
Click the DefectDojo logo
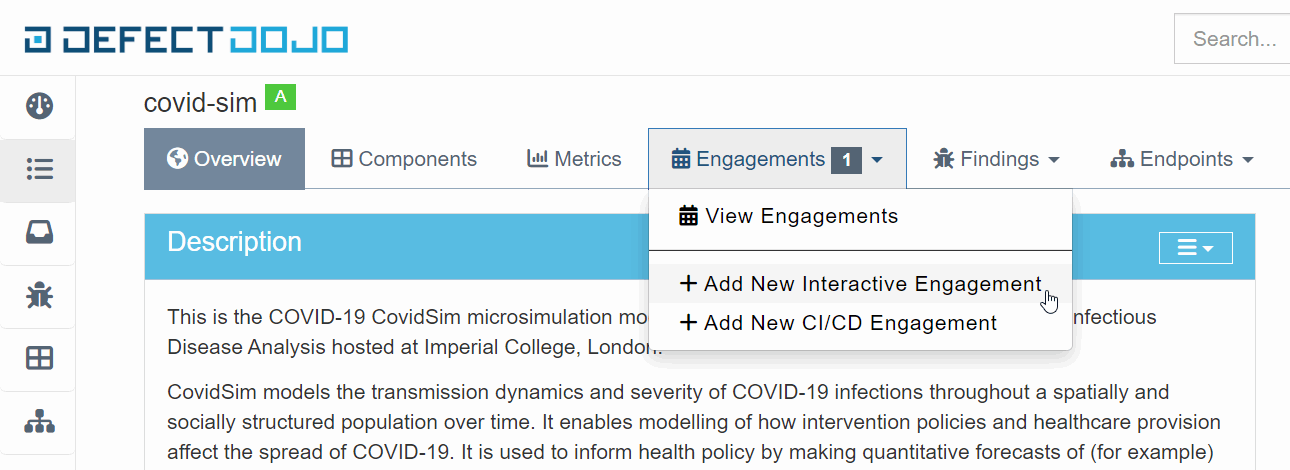(186, 39)
